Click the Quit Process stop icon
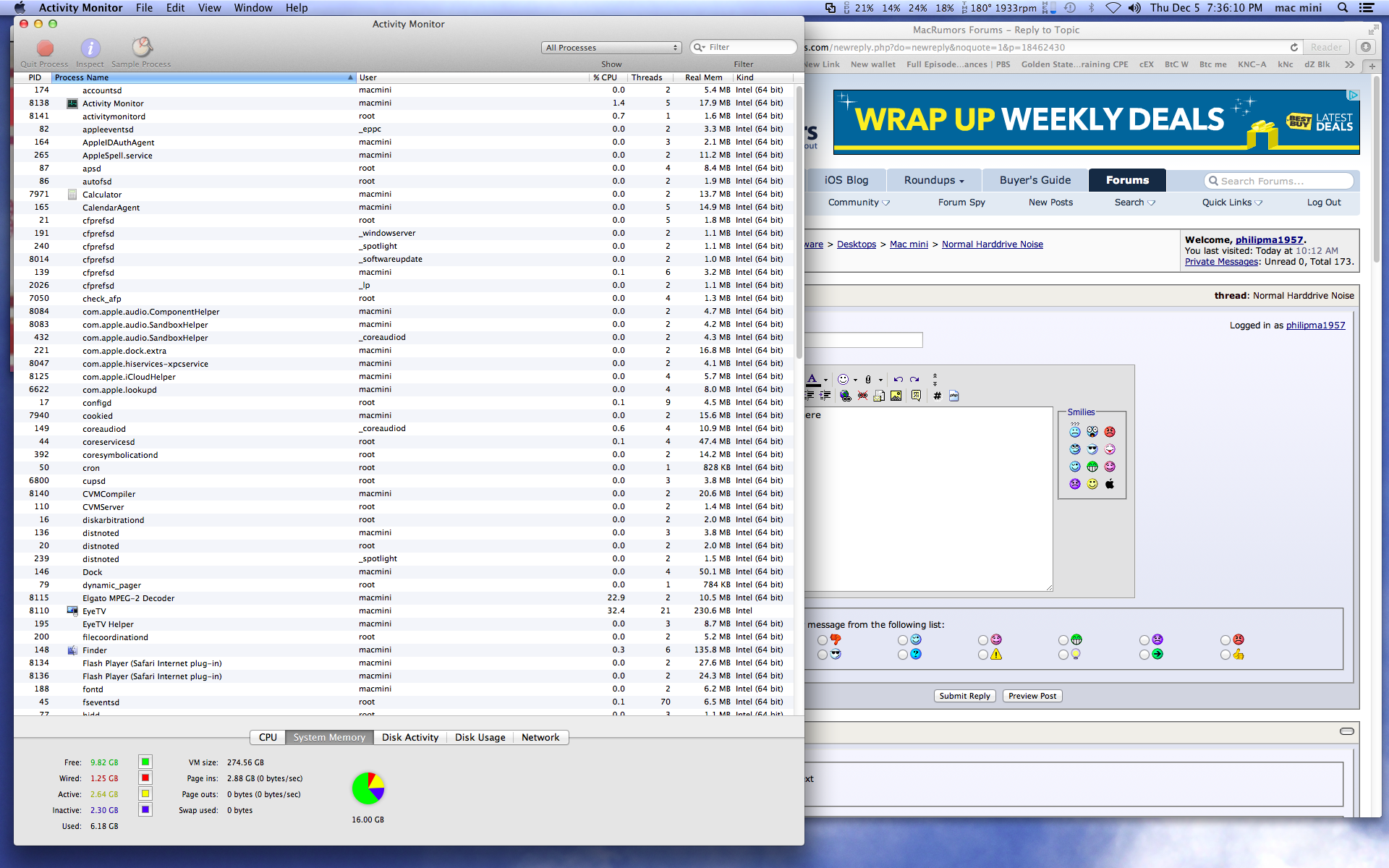 [45, 48]
